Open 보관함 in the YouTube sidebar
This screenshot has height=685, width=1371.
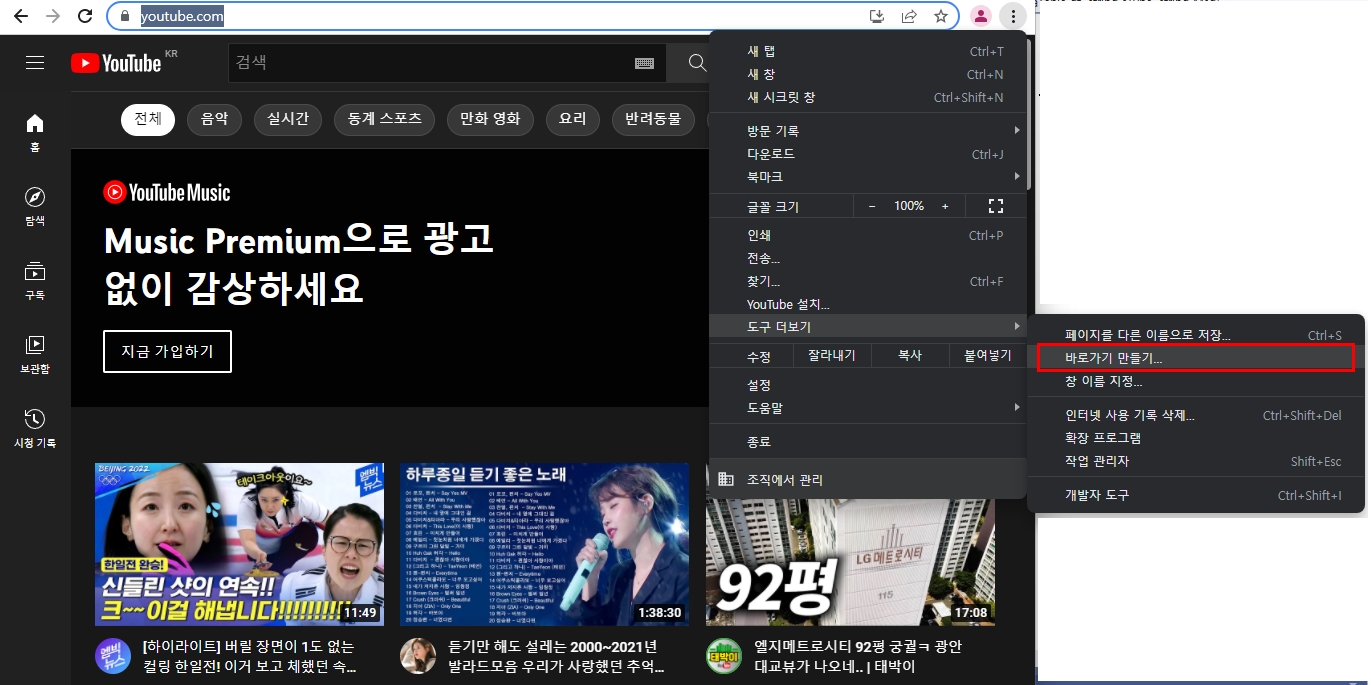click(x=35, y=354)
